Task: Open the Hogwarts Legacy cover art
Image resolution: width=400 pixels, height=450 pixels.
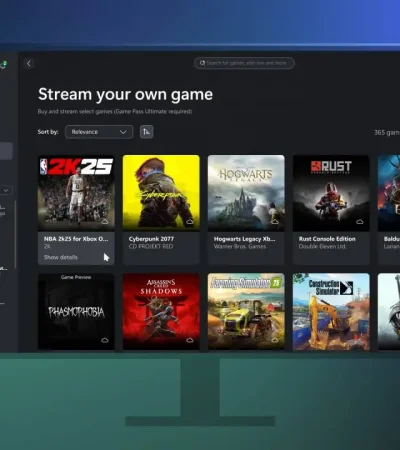Action: (246, 193)
